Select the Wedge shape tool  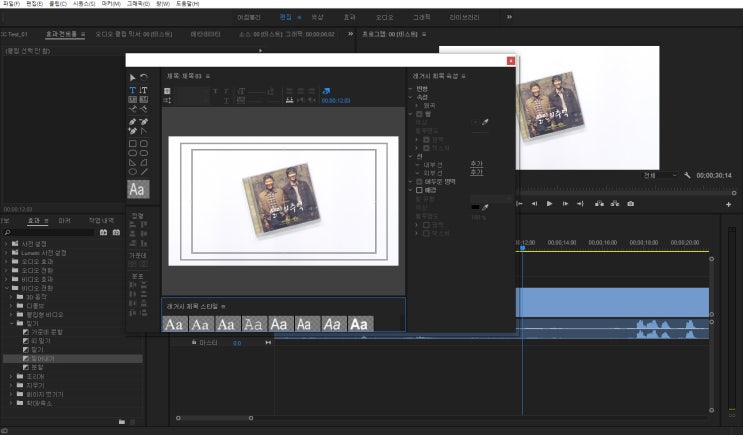(132, 163)
